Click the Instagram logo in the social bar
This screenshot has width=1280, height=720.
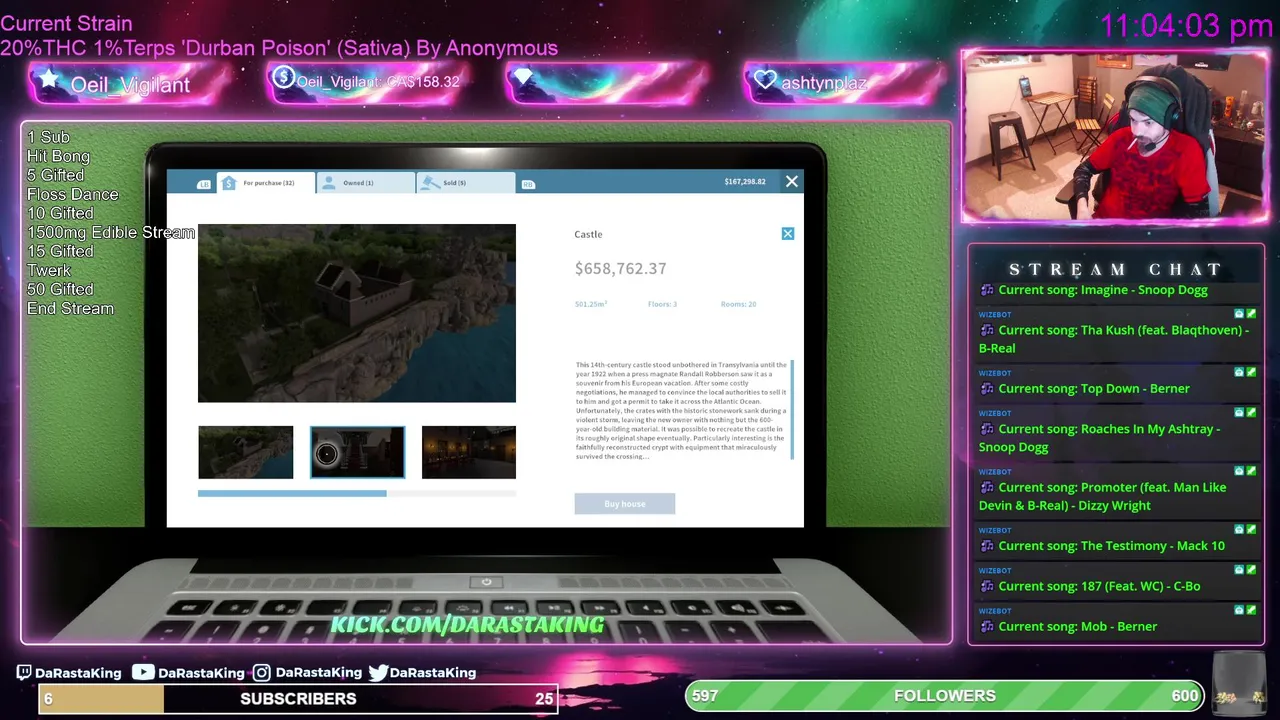pos(261,673)
